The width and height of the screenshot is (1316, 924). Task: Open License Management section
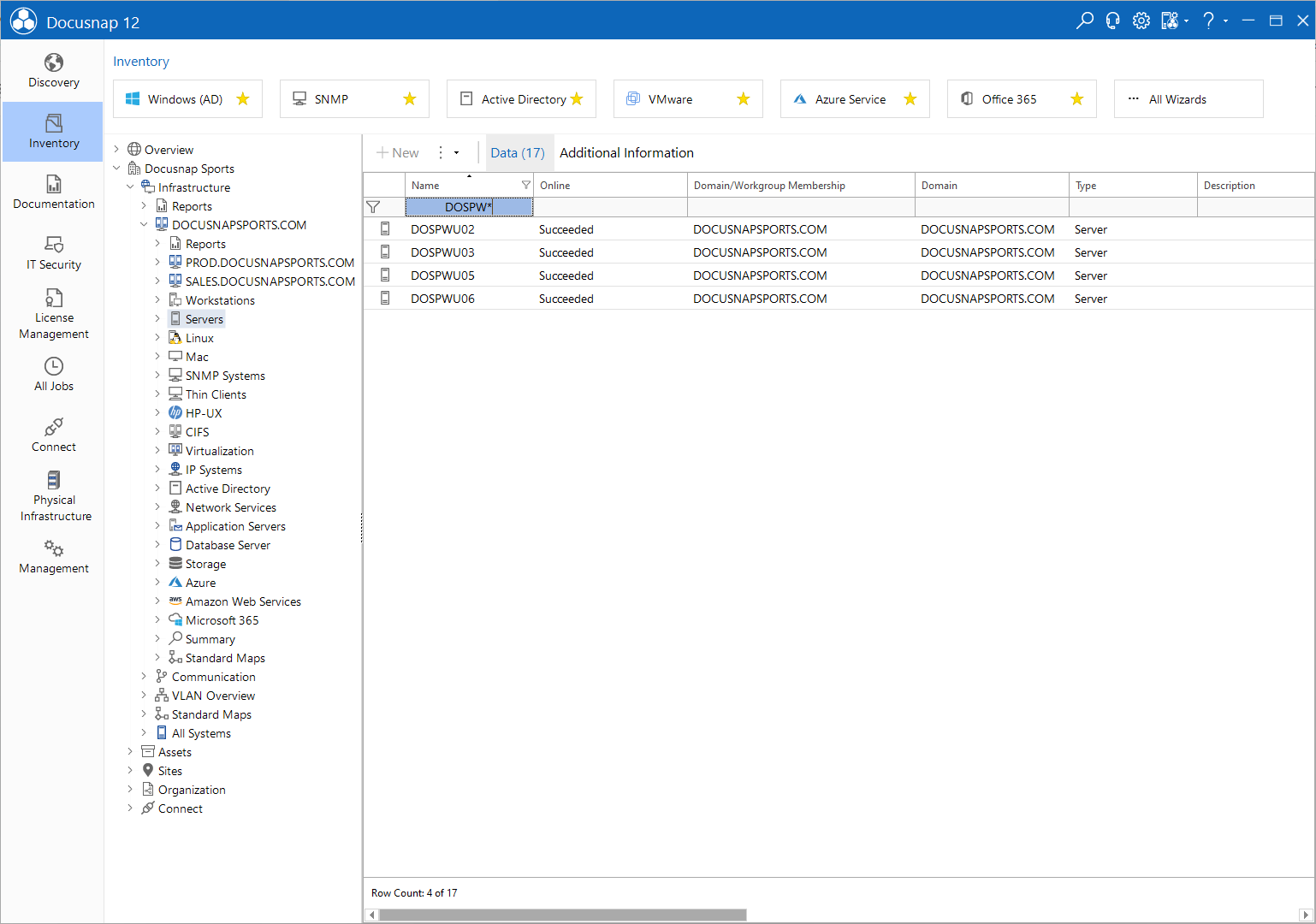click(53, 314)
